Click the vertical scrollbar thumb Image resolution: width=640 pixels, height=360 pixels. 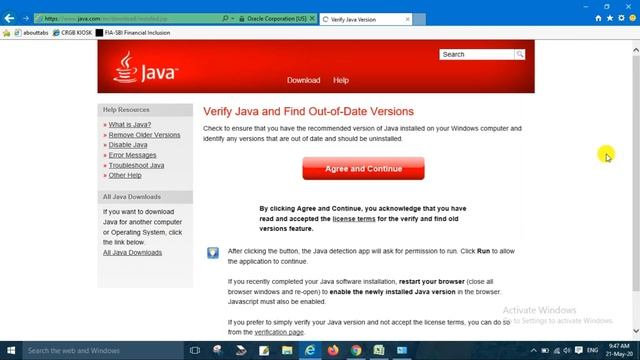click(636, 173)
